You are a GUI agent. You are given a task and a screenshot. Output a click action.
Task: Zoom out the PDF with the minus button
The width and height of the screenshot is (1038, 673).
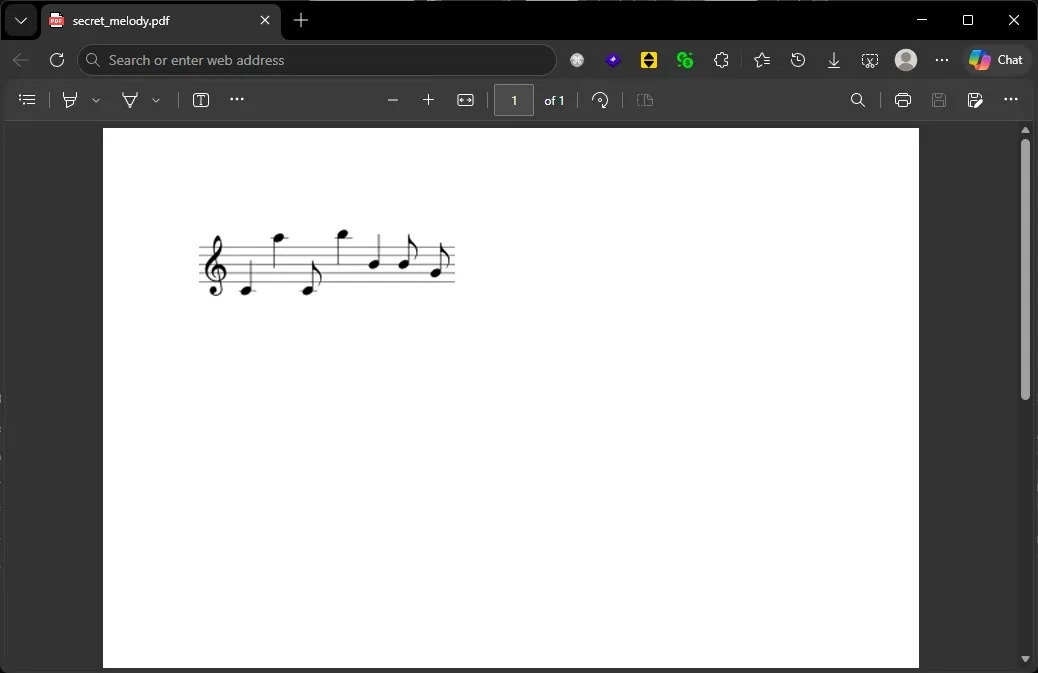[x=393, y=100]
